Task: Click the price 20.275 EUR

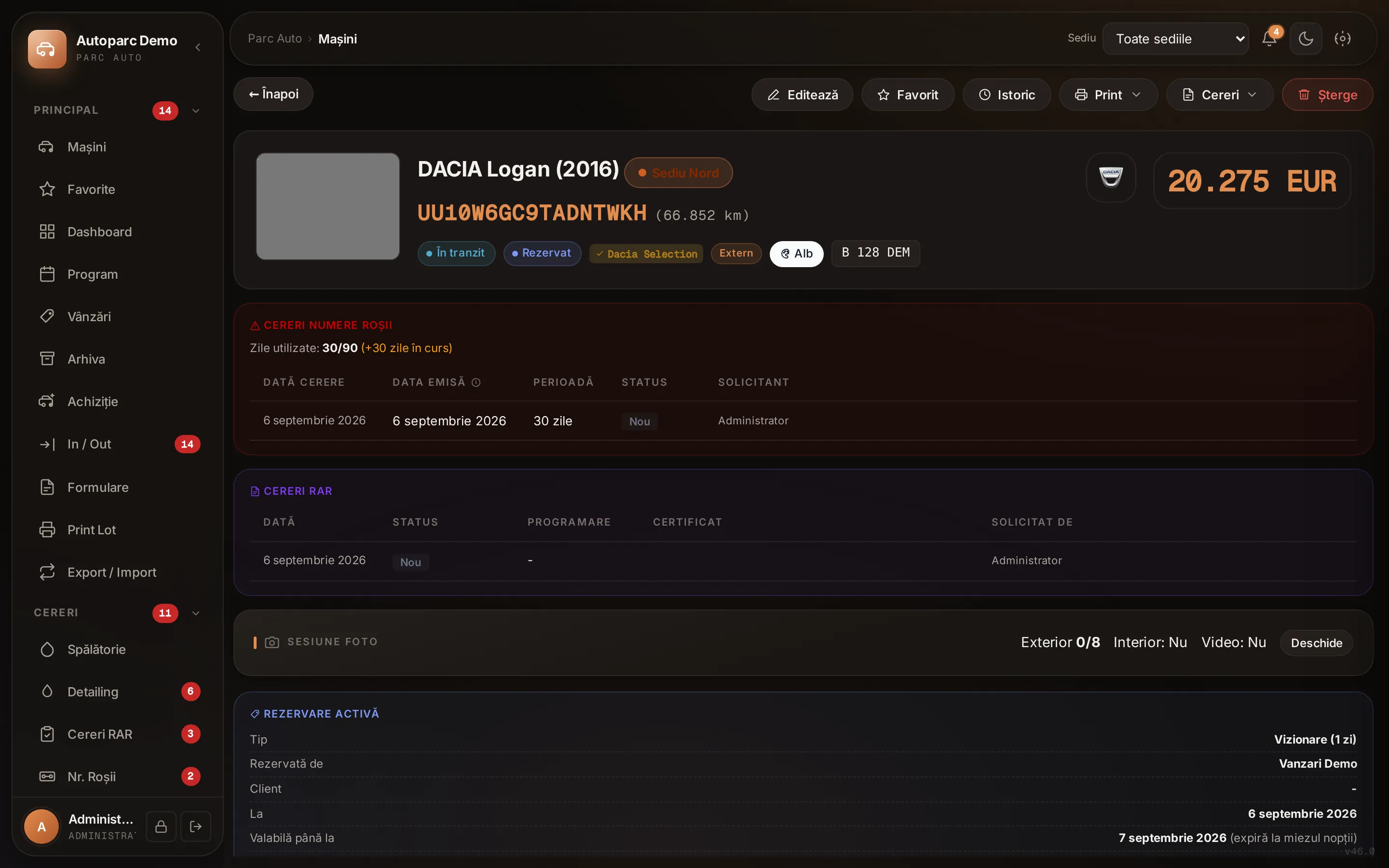Action: click(1252, 181)
